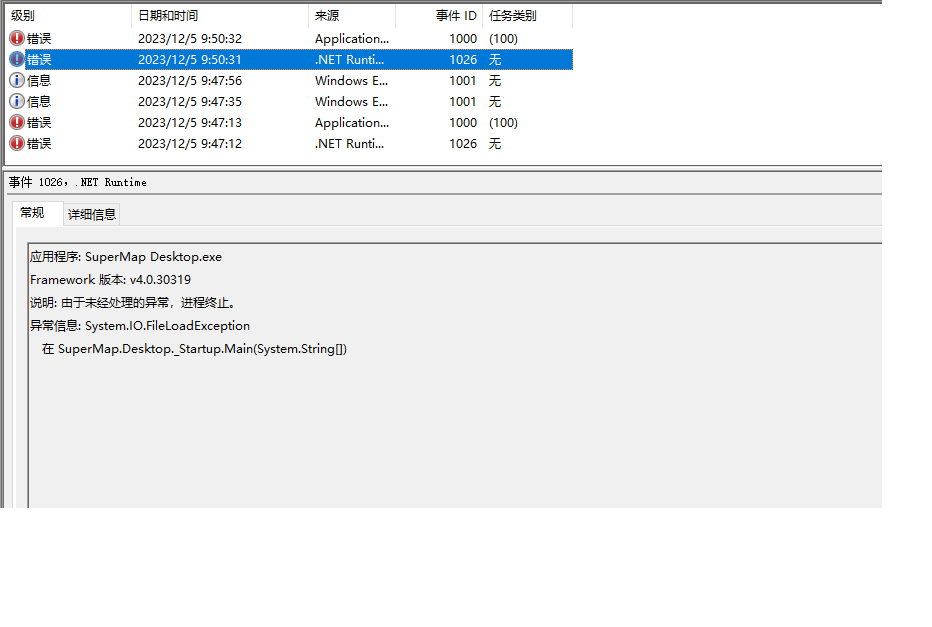
Task: Click task category (100) in 9:50:32 row
Action: (503, 39)
